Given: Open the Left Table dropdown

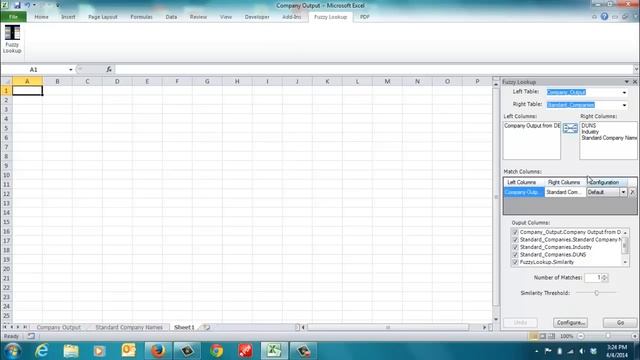Looking at the screenshot, I should coord(624,92).
